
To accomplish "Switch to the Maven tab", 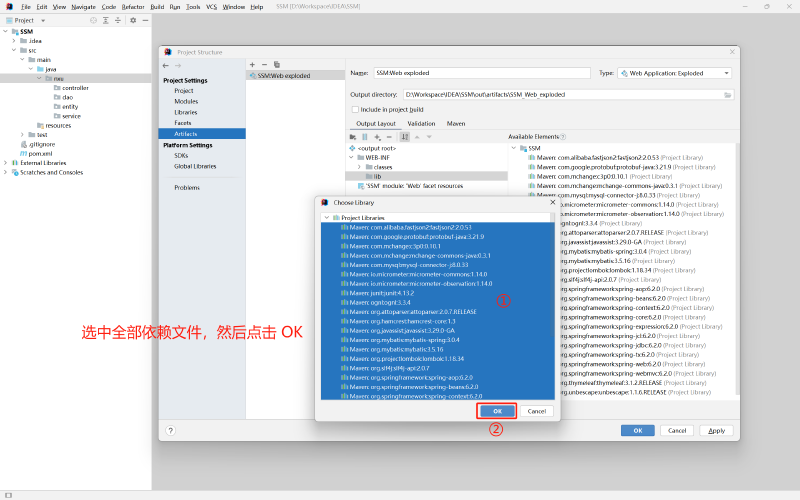I will tap(456, 123).
